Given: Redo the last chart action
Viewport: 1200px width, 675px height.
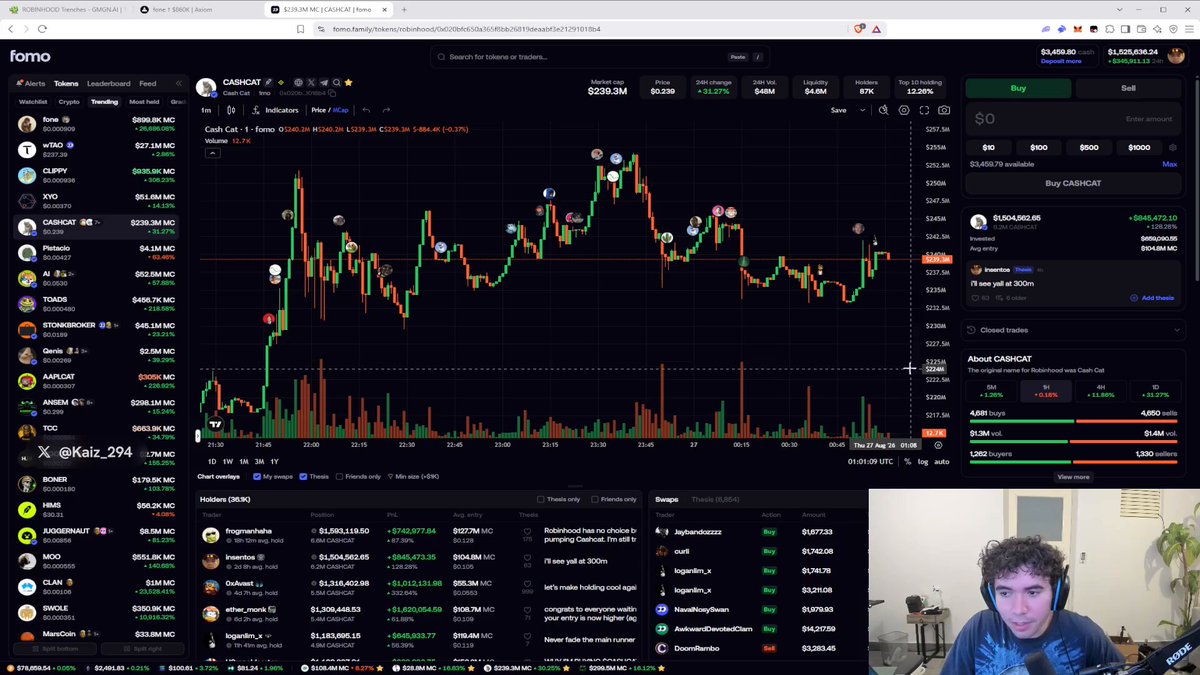Looking at the screenshot, I should coord(386,110).
